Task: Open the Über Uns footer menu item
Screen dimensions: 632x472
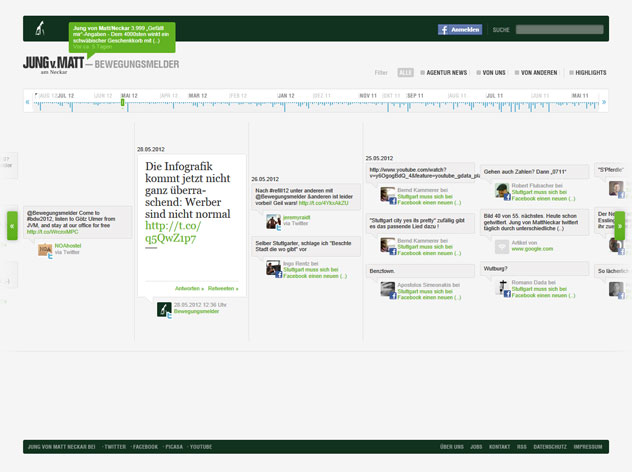Action: pyautogui.click(x=451, y=447)
